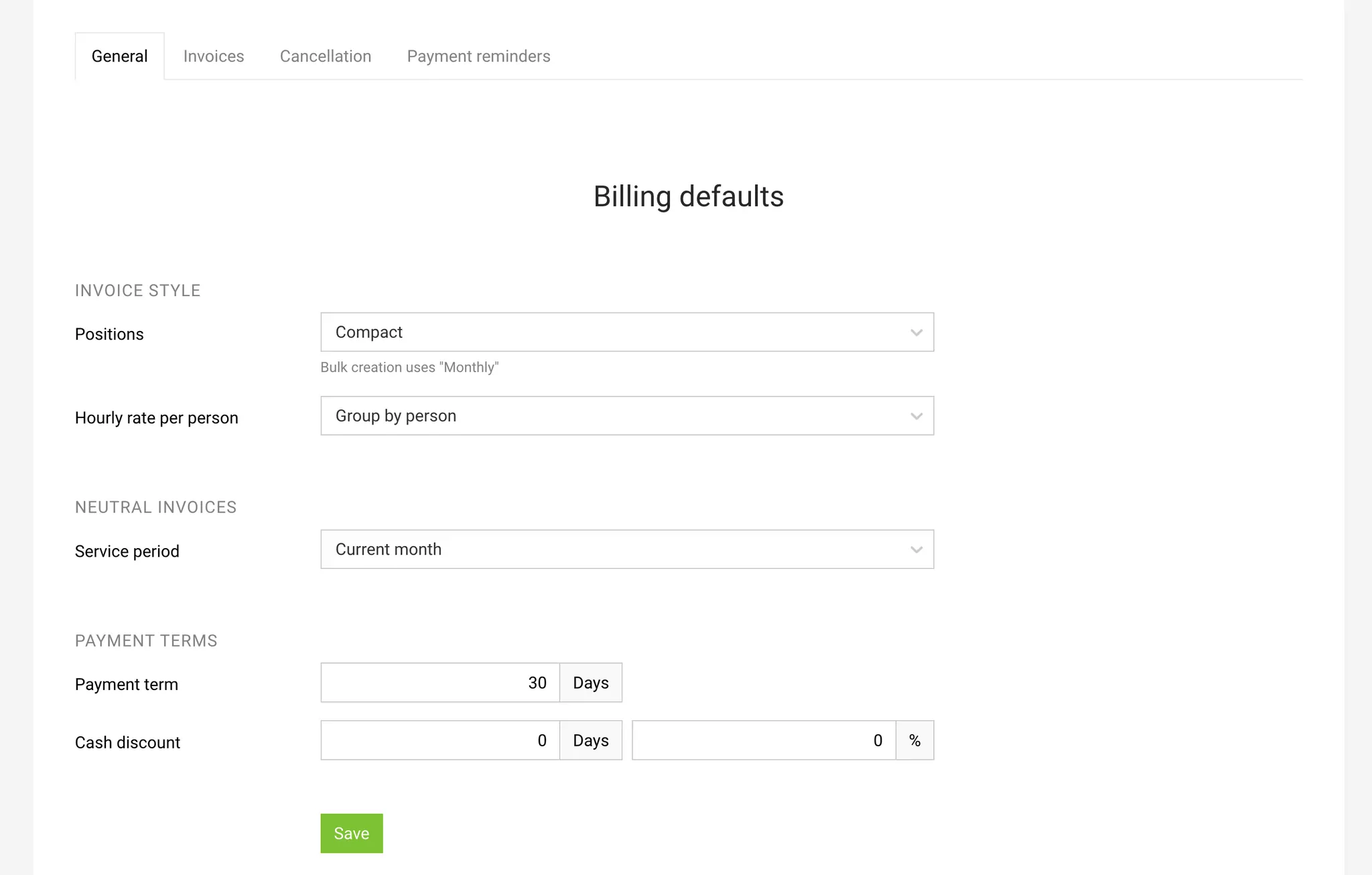Click the Days label next to payment term
The width and height of the screenshot is (1372, 875).
click(x=590, y=682)
